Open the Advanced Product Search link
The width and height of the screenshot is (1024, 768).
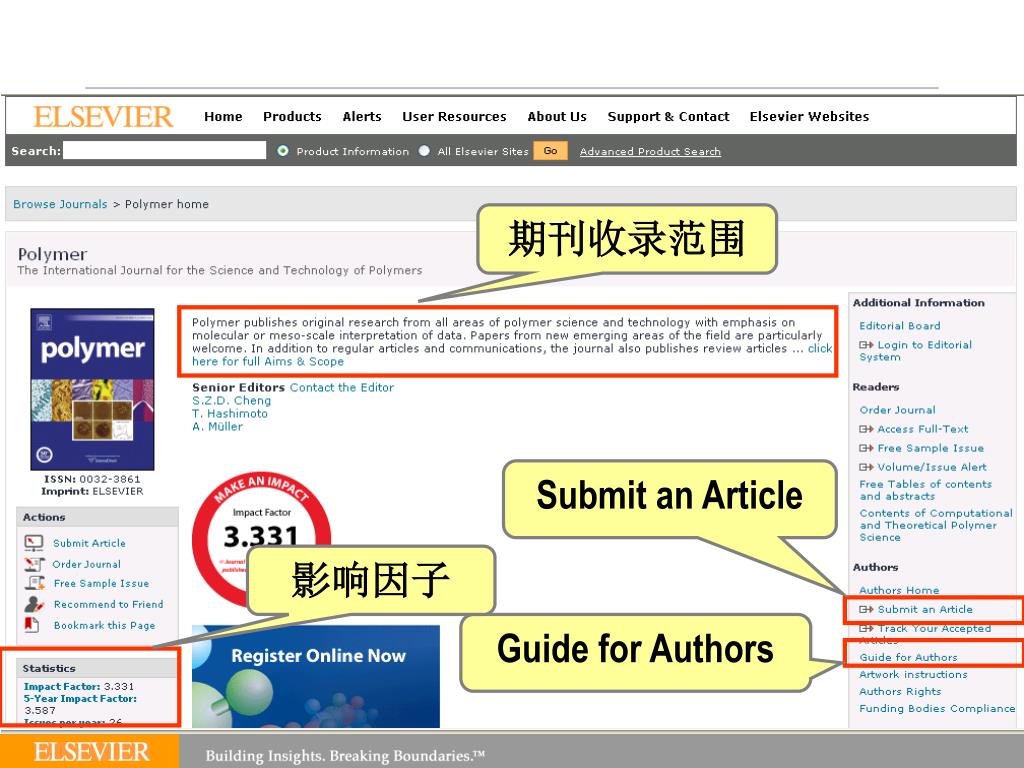point(650,152)
